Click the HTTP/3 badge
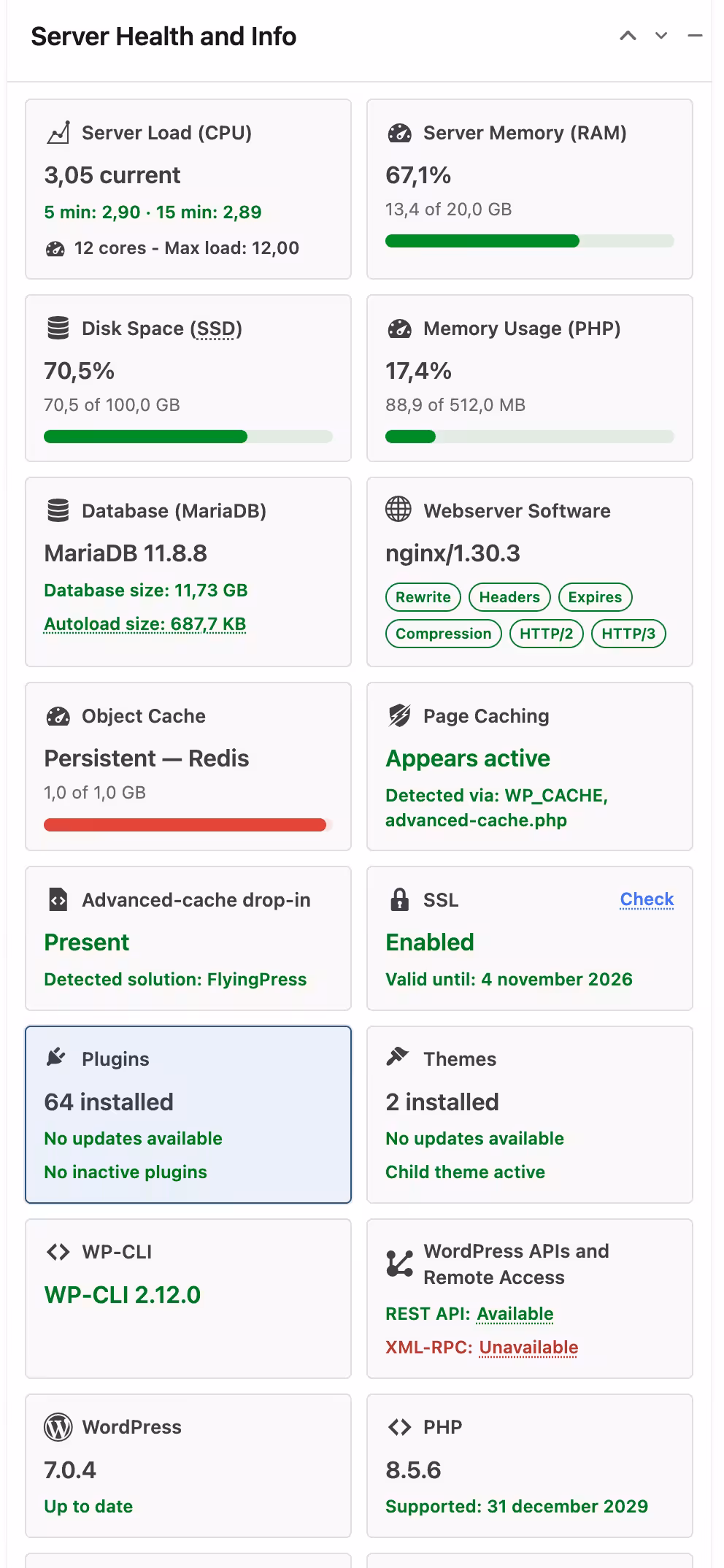This screenshot has width=724, height=1568. click(628, 634)
